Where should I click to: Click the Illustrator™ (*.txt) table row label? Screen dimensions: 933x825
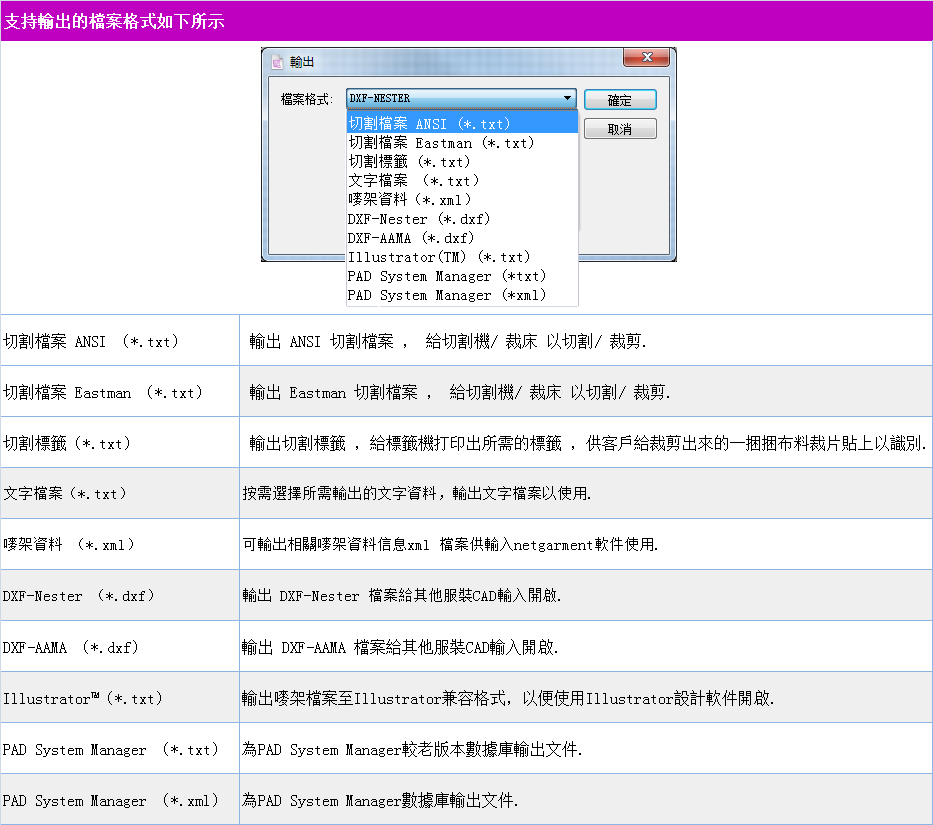83,698
